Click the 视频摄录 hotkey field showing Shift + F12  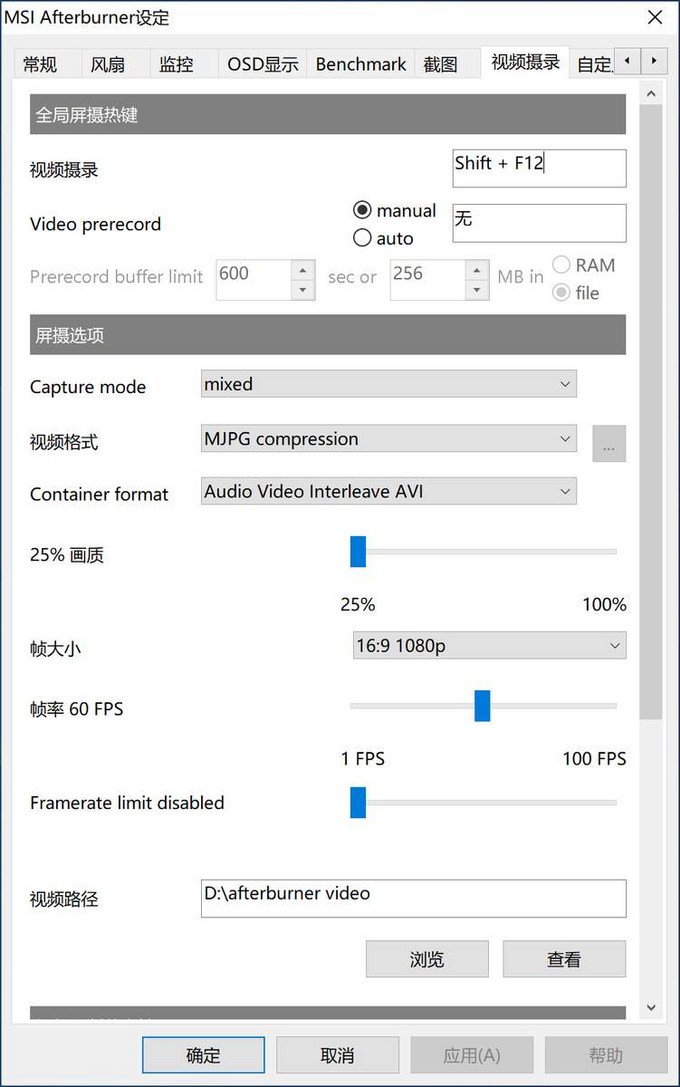point(539,168)
